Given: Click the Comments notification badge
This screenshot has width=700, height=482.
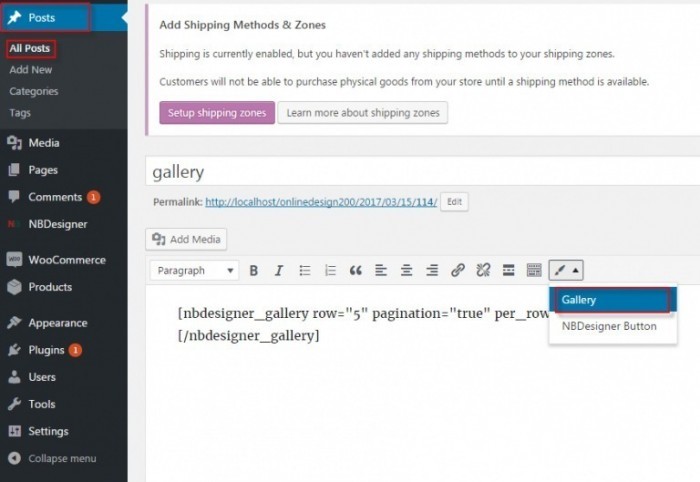Looking at the screenshot, I should point(93,197).
